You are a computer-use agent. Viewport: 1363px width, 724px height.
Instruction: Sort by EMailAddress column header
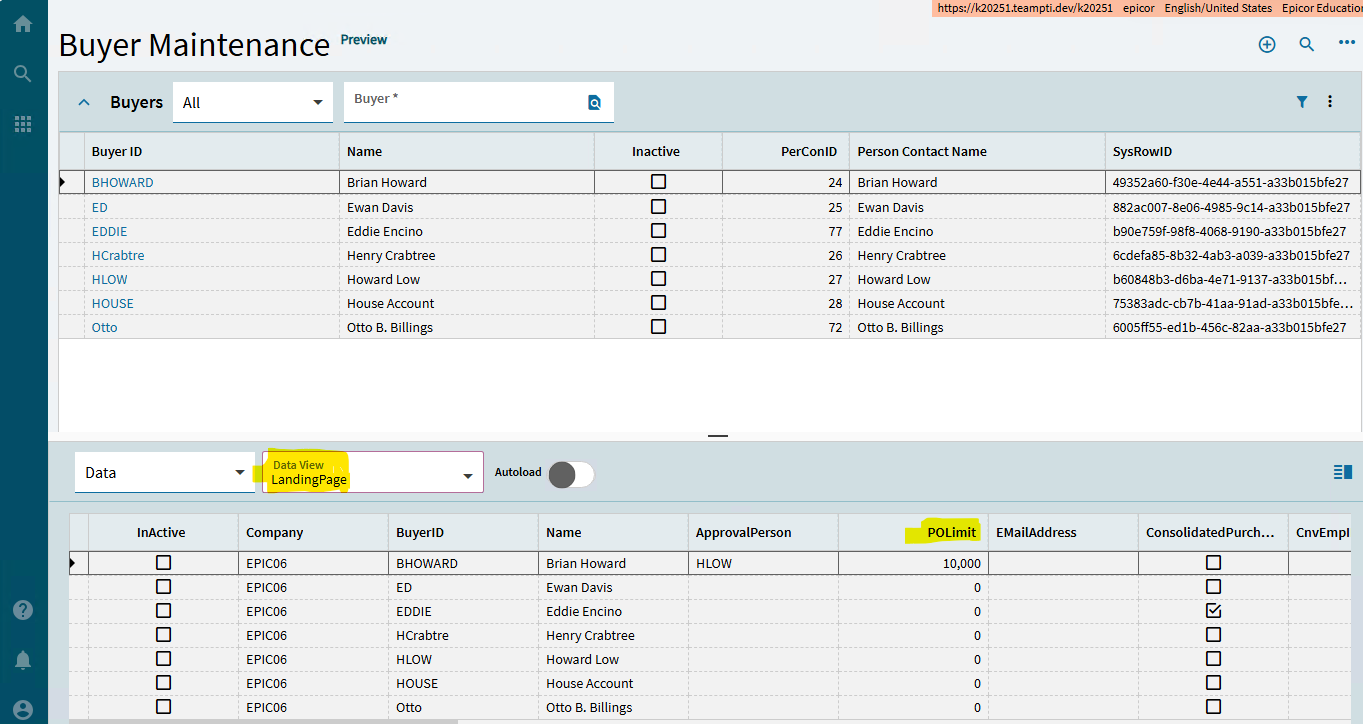[1063, 533]
